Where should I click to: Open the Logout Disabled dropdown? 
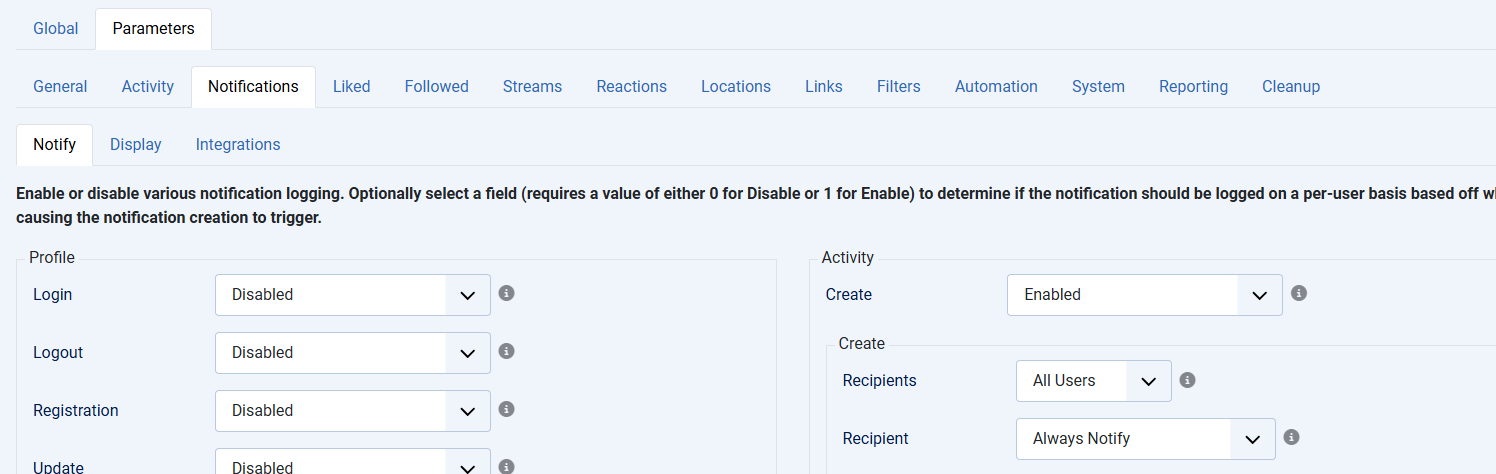click(353, 353)
